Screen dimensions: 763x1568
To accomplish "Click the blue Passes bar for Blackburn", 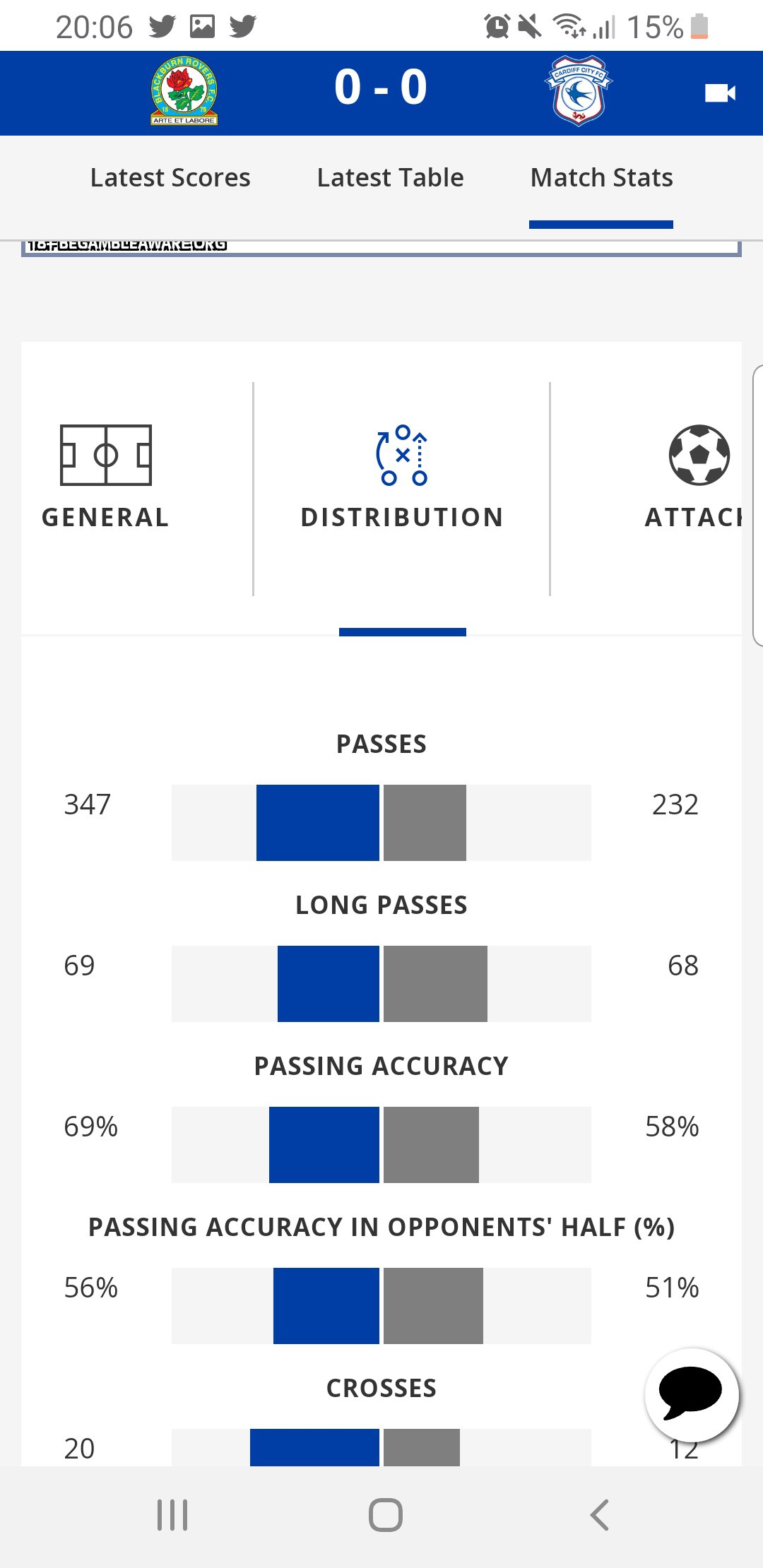I will coord(318,823).
